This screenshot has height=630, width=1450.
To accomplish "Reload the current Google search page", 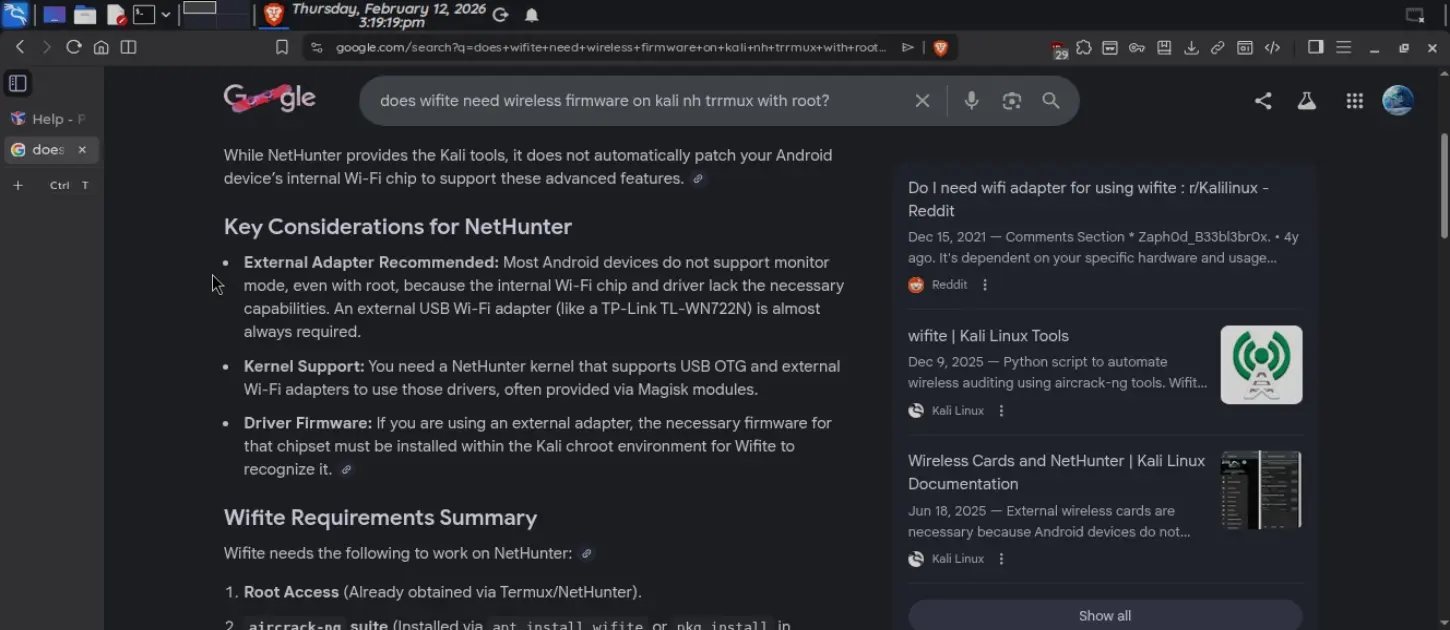I will point(73,47).
